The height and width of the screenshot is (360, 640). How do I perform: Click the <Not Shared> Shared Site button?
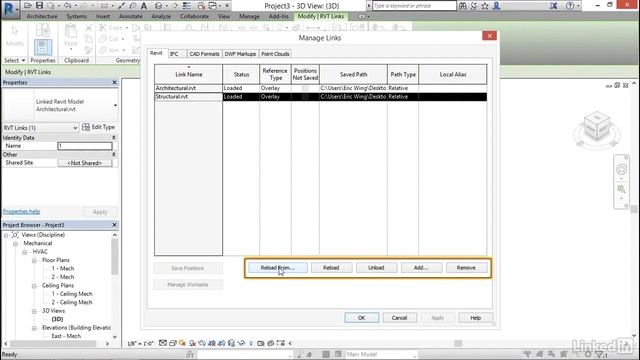[84, 163]
